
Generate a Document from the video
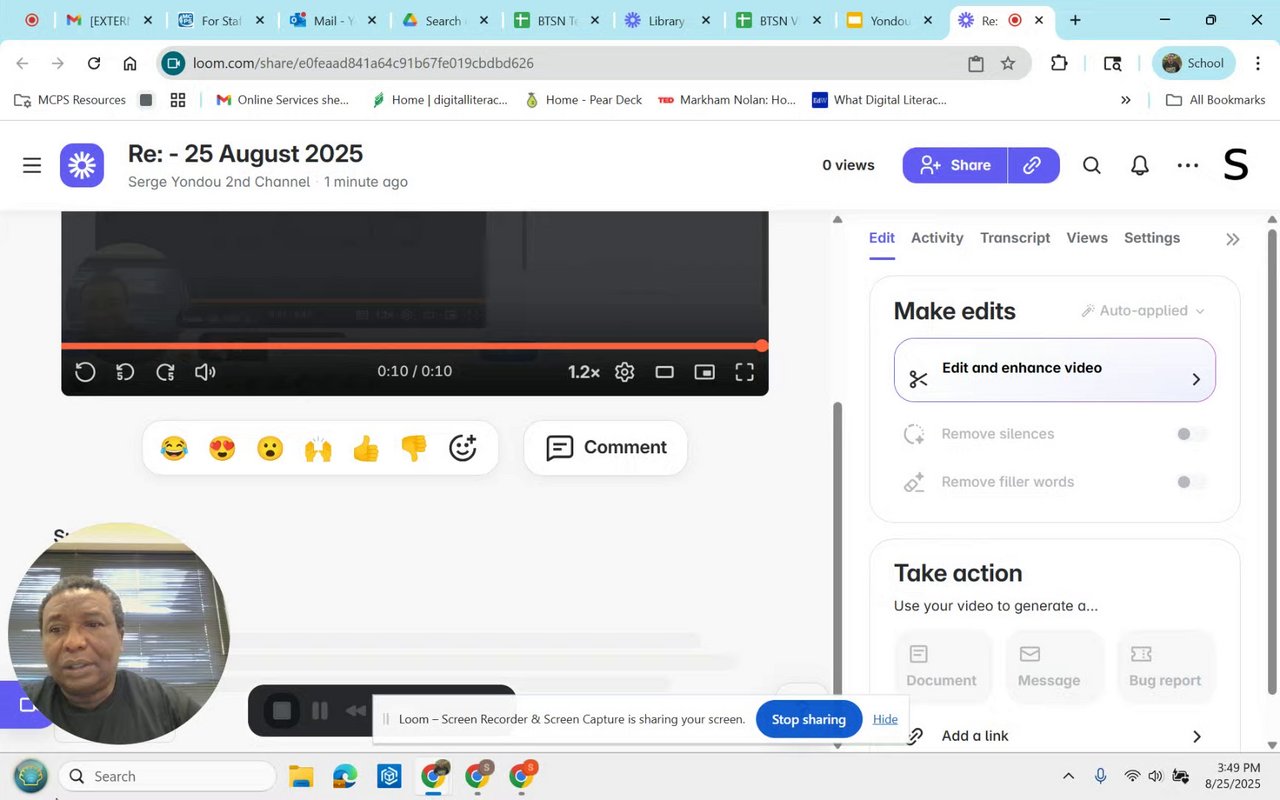click(x=941, y=666)
